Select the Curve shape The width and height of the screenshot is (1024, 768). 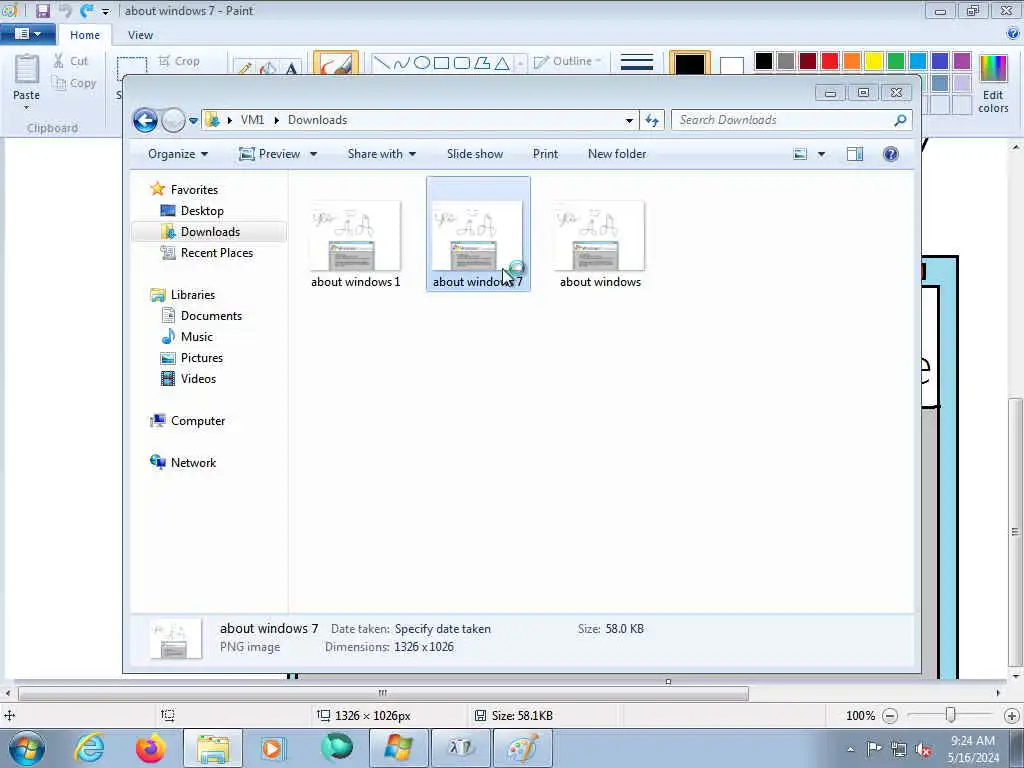(402, 63)
